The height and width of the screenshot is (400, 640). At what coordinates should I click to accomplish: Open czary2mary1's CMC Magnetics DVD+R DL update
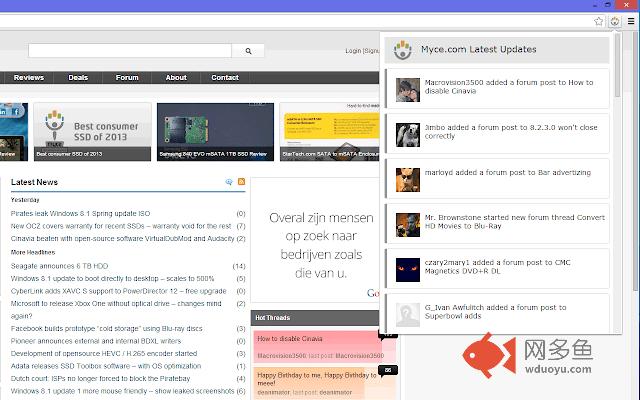[x=497, y=267]
